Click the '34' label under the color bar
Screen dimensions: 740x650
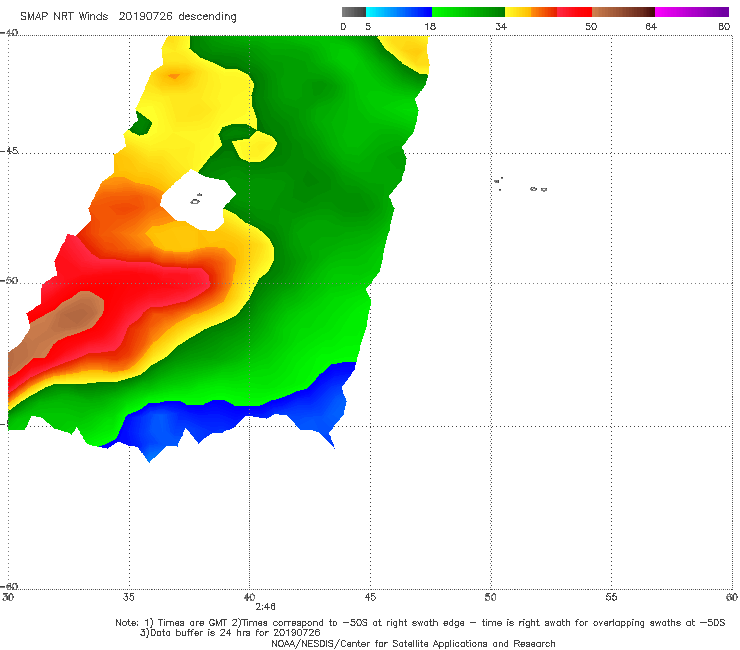[x=501, y=26]
